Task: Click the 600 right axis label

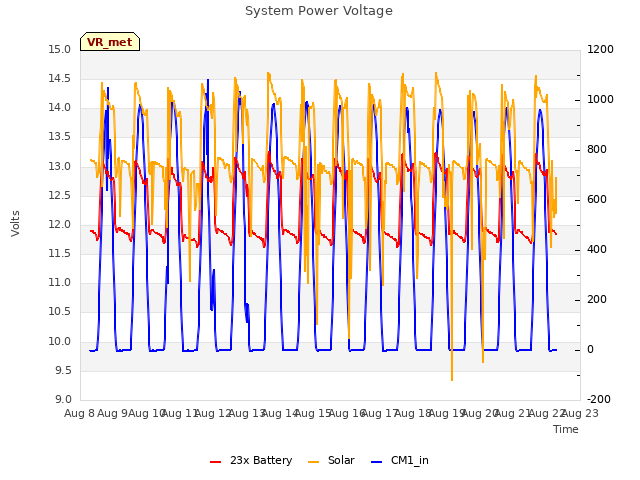Action: pyautogui.click(x=597, y=200)
